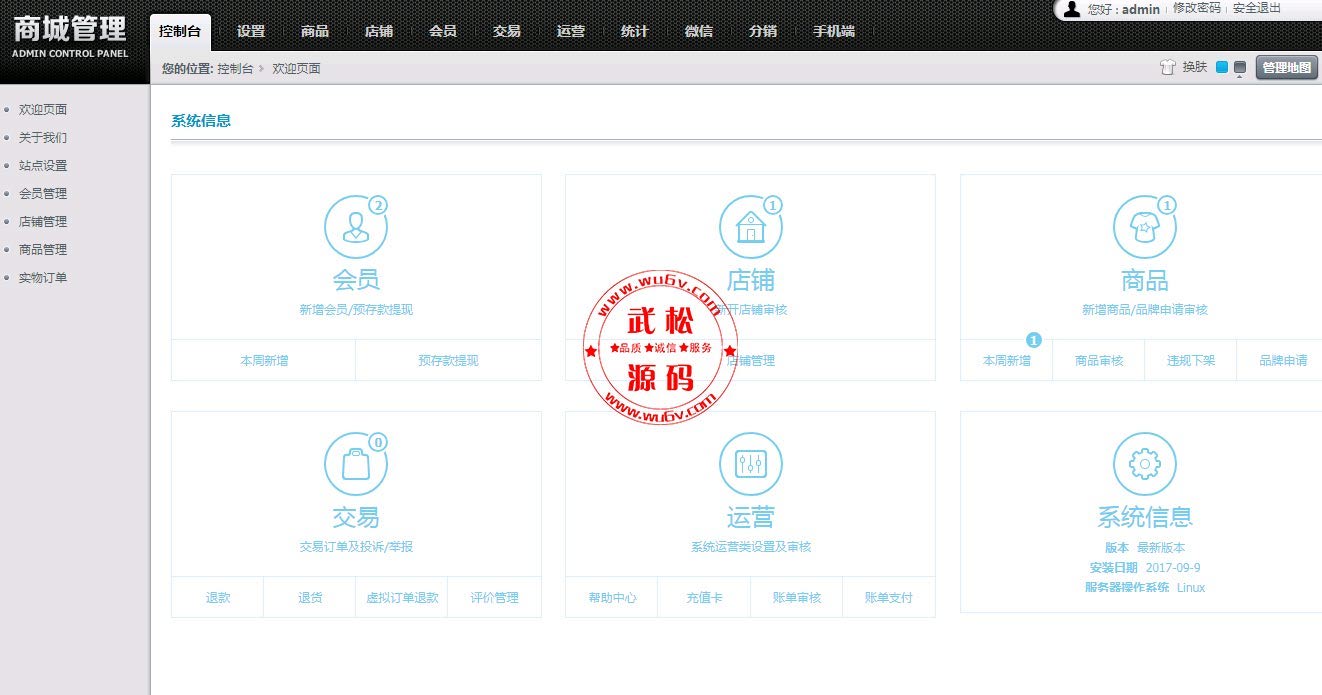Switch to the 设置 tab
1322x695 pixels.
click(251, 32)
